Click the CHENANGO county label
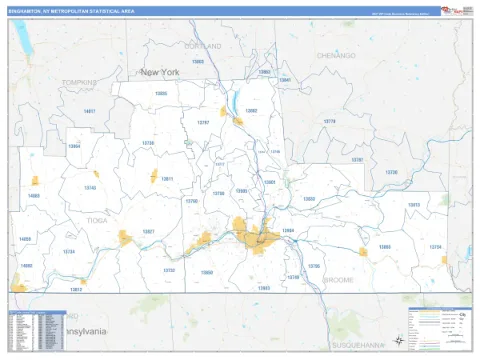Viewport: 480px width, 360px height. coord(336,56)
